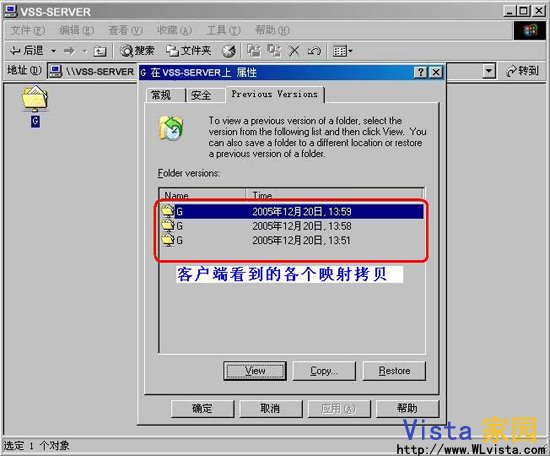This screenshot has height=456, width=550.
Task: Click the Undo toolbar icon
Action: click(x=314, y=51)
